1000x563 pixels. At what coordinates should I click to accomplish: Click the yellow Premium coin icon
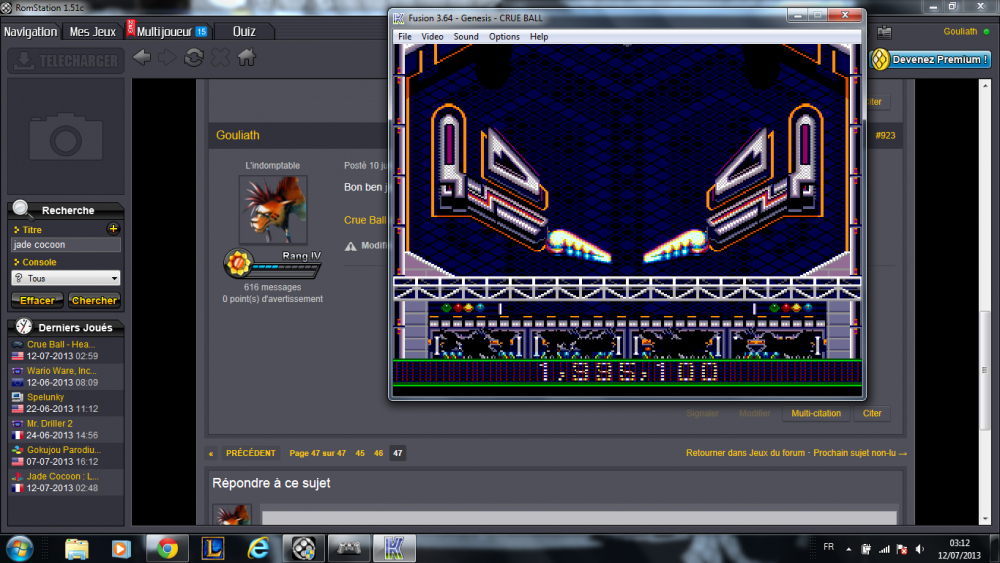[879, 60]
